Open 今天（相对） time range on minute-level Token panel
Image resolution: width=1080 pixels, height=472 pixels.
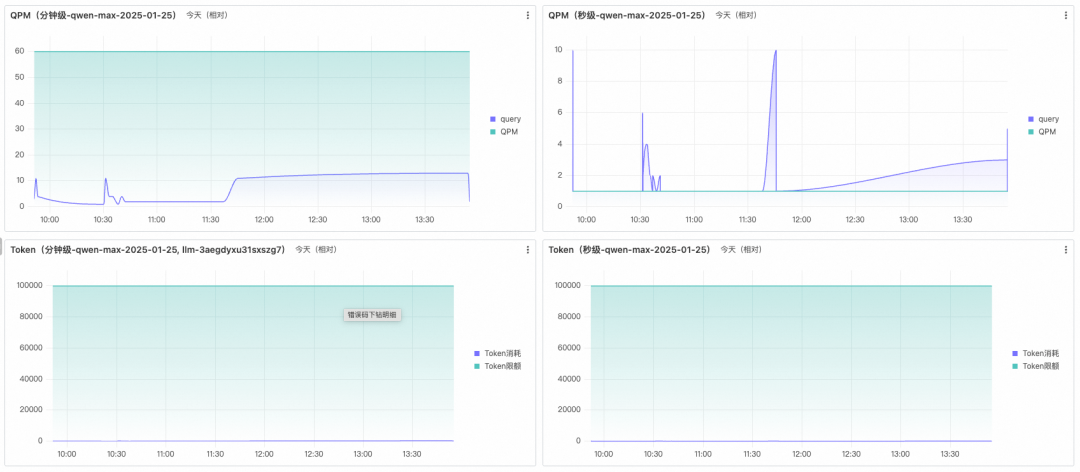[x=316, y=249]
